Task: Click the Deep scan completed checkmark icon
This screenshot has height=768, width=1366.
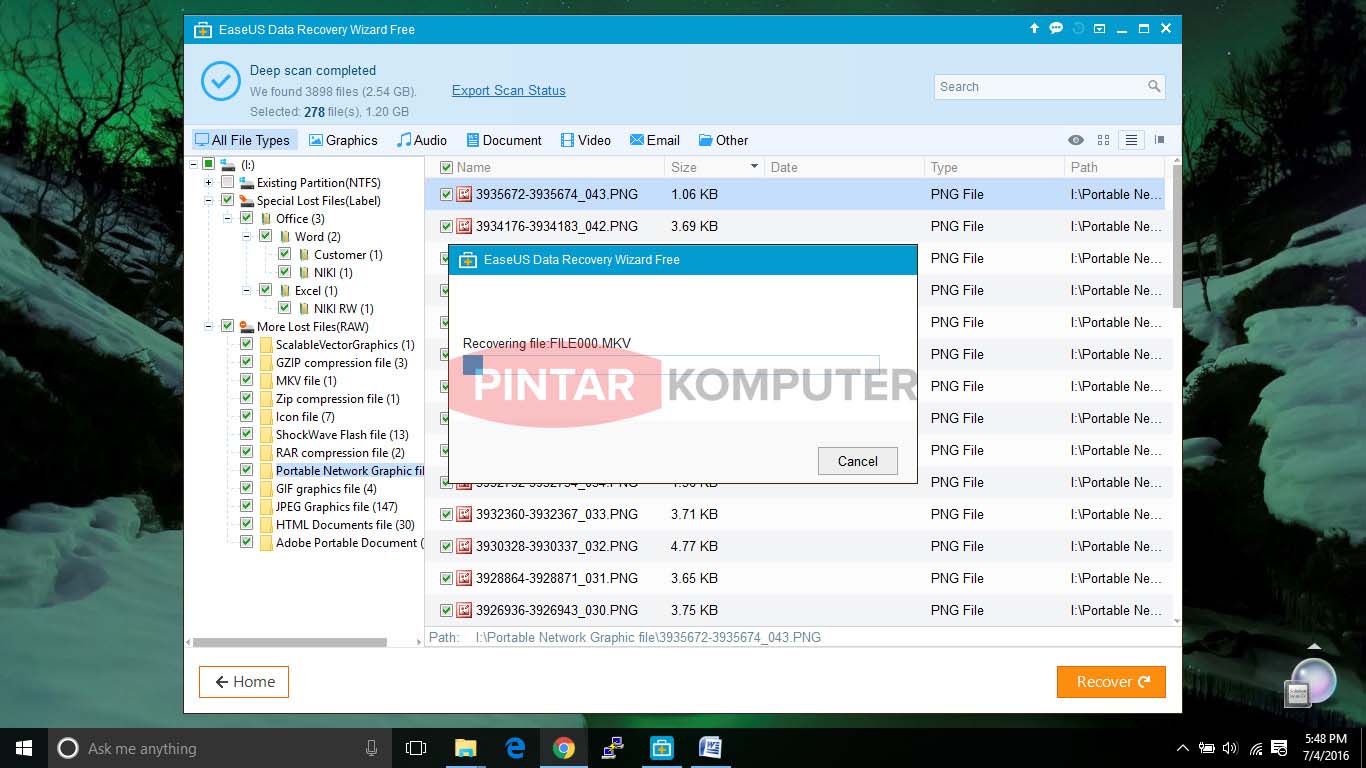Action: point(221,81)
